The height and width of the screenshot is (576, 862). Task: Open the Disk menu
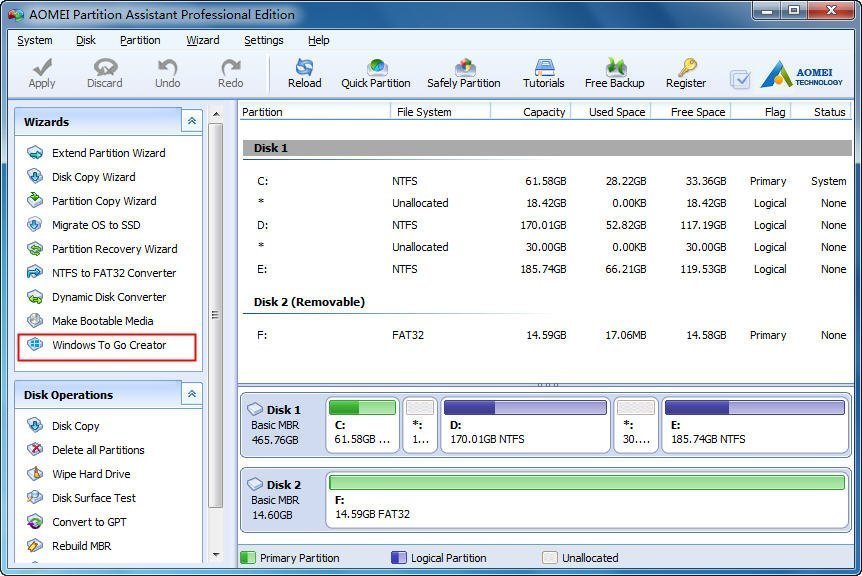coord(86,40)
